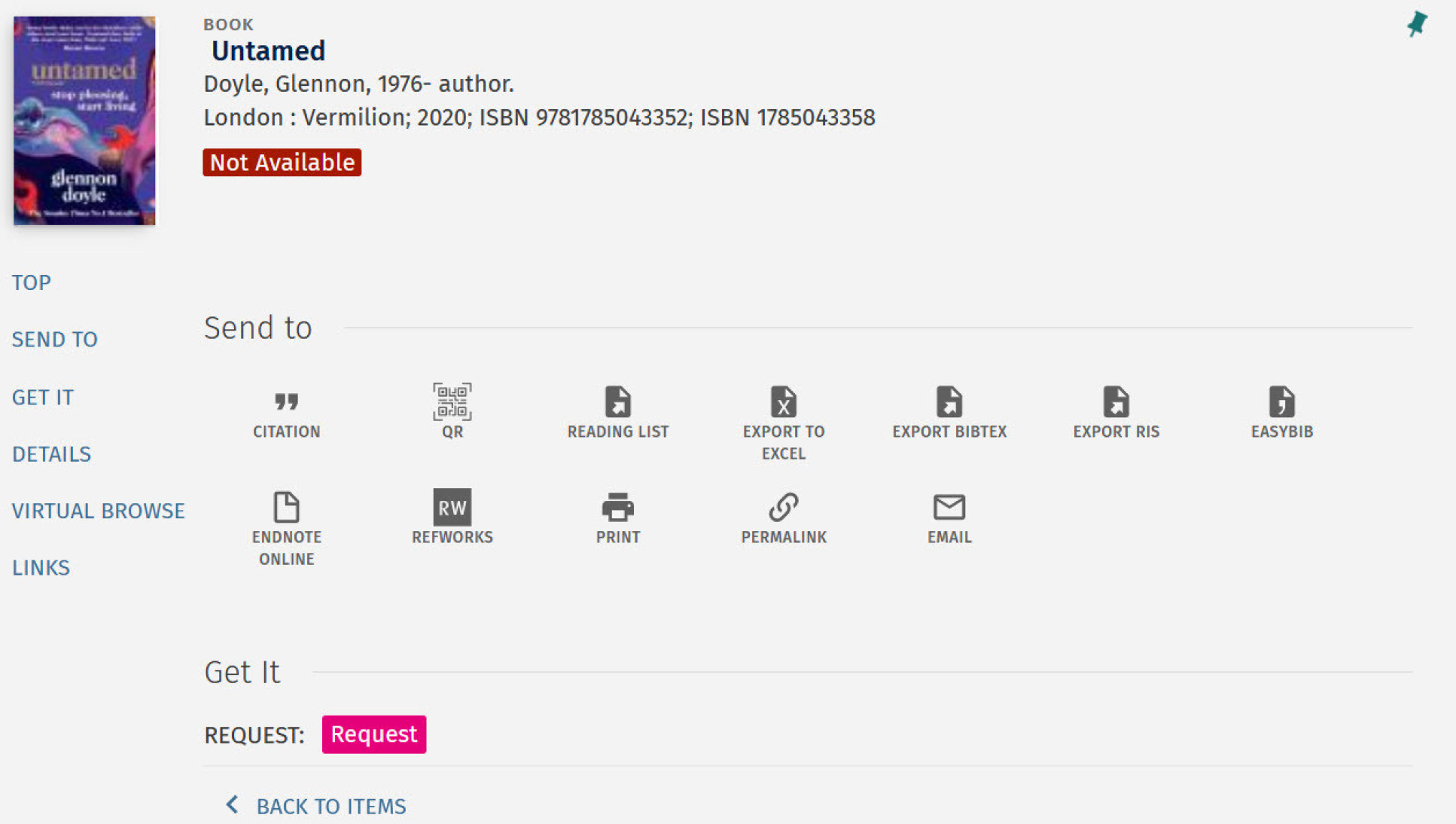Copy the Permalink for this record
Viewport: 1456px width, 824px height.
tap(783, 517)
